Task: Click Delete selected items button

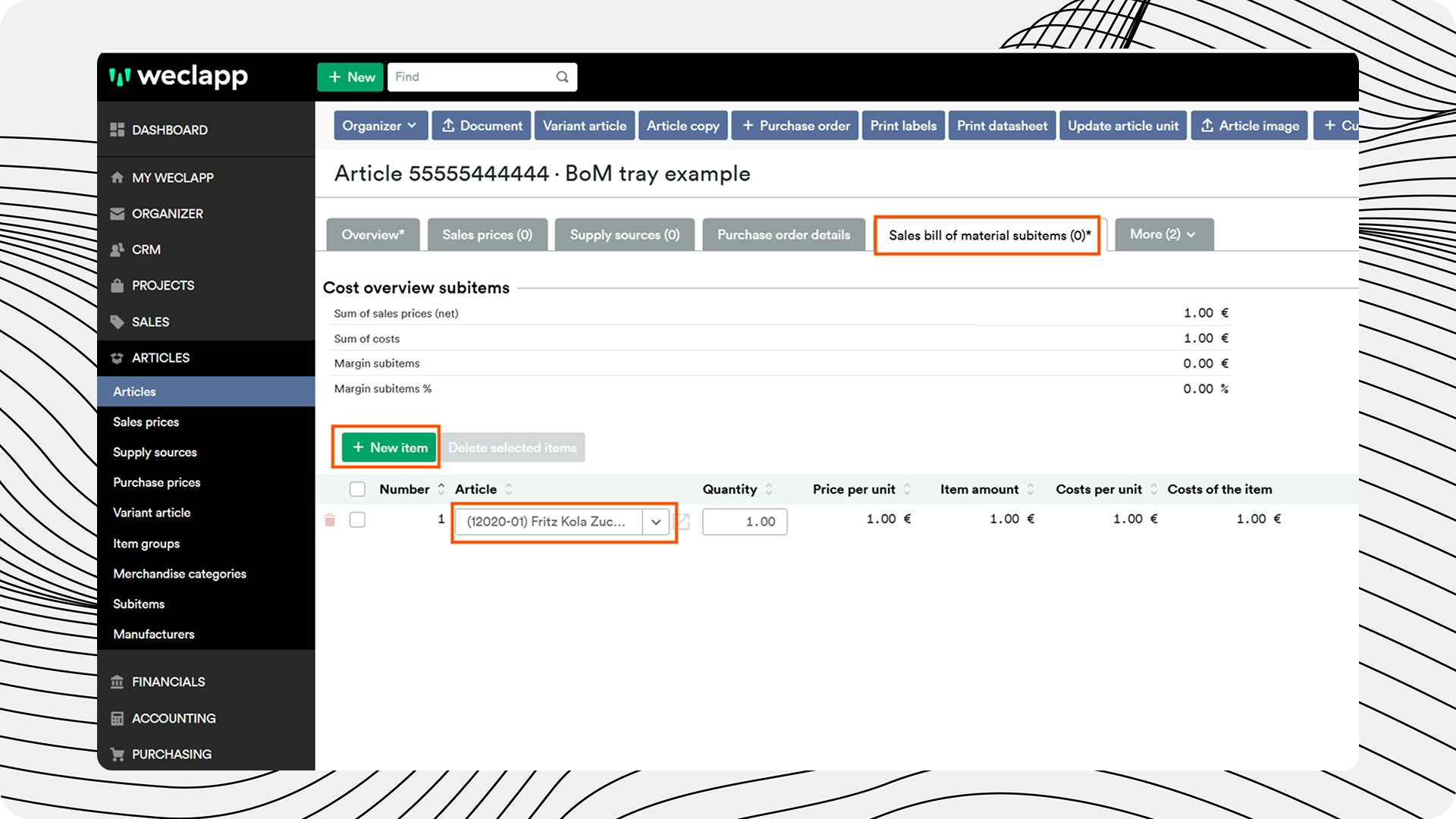Action: (512, 447)
